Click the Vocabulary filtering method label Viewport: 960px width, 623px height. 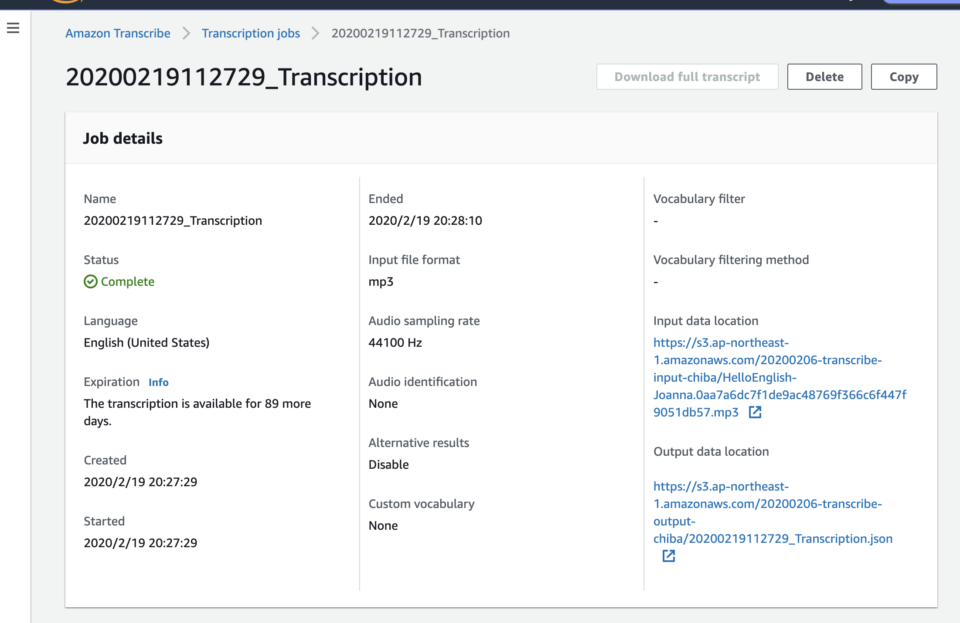(x=731, y=260)
